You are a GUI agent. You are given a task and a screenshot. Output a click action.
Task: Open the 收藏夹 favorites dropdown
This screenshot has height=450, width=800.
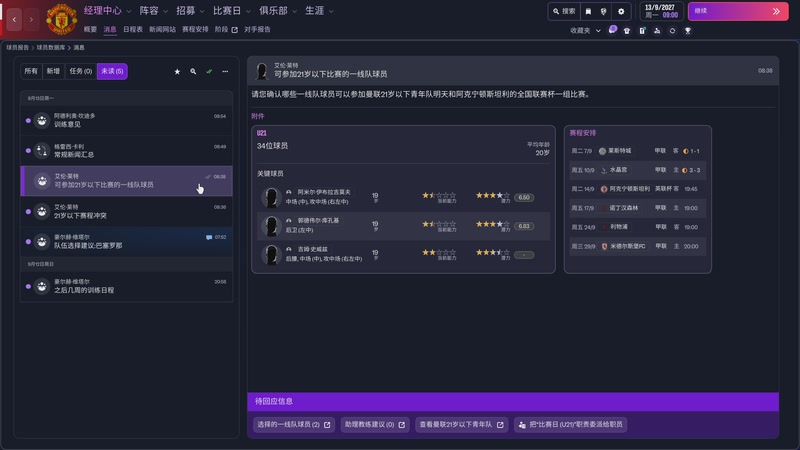(585, 31)
